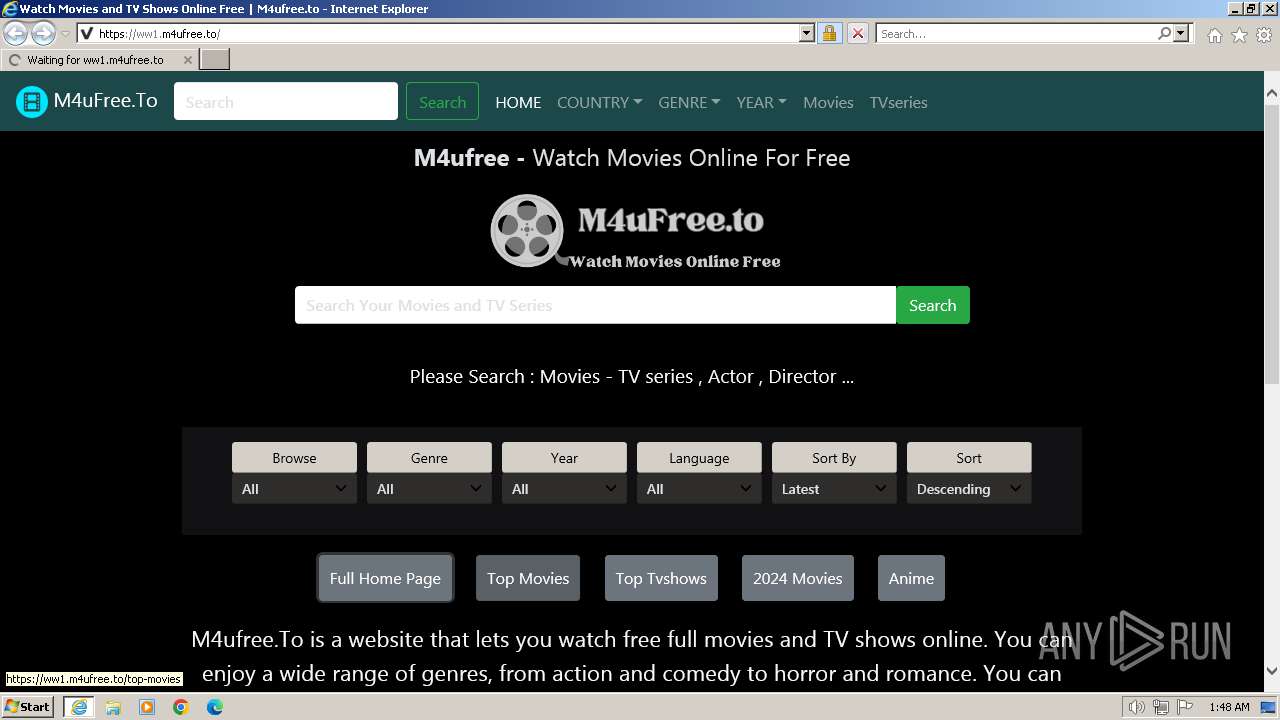Expand the GENRE menu
1280x720 pixels.
(x=689, y=102)
